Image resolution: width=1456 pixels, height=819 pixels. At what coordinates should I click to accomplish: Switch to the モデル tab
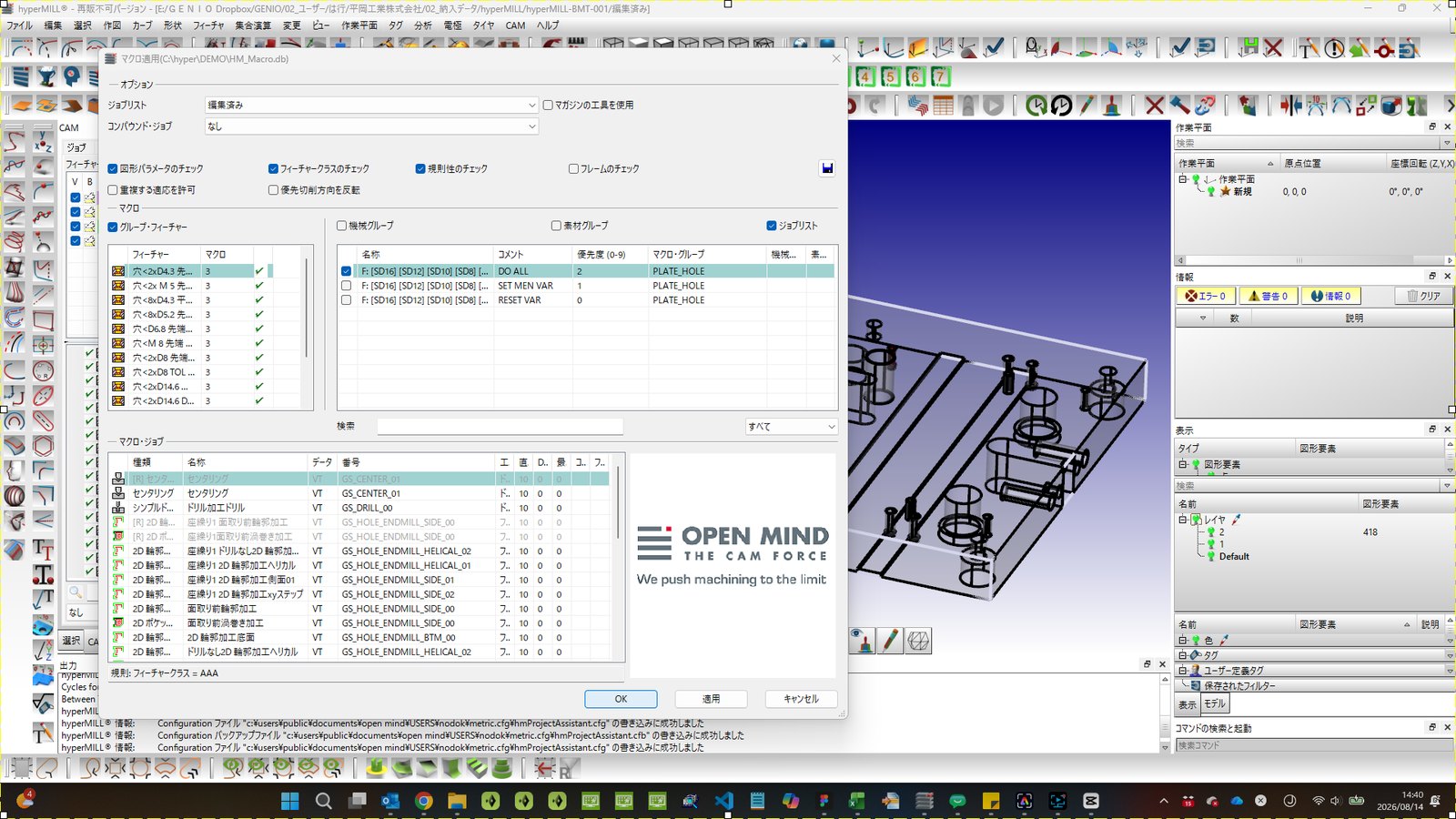point(1216,704)
